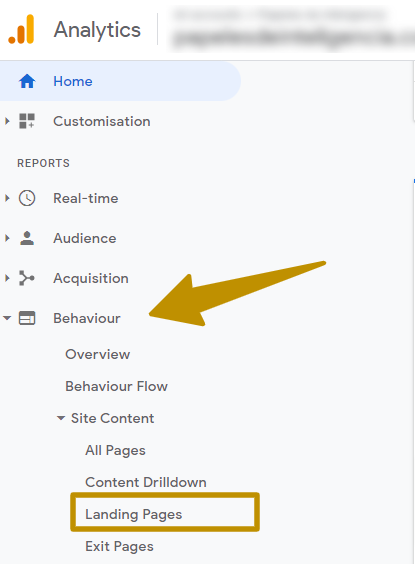Collapse the Site Content submenu arrow
Viewport: 415px width, 564px height.
tap(61, 418)
